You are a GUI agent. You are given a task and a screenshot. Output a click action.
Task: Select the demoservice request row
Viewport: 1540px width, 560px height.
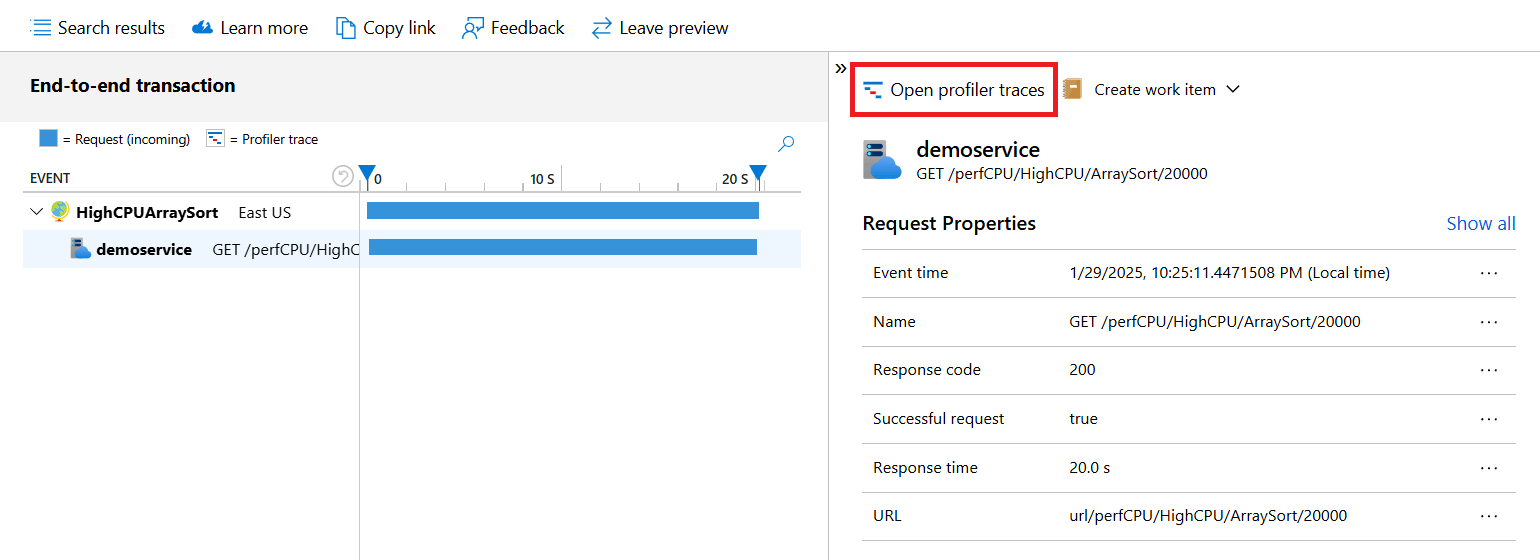click(x=144, y=250)
